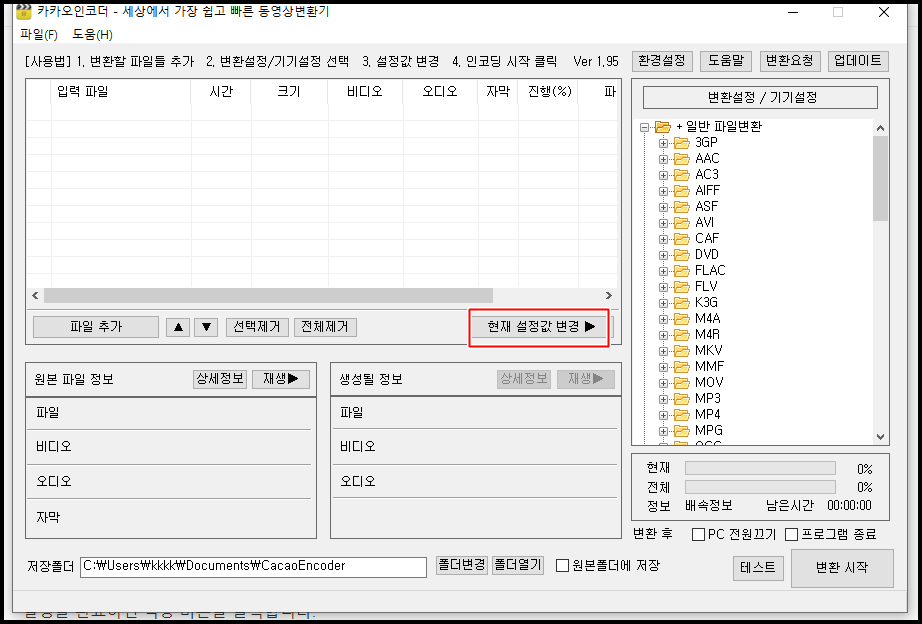Select the AVI tree label

click(704, 223)
